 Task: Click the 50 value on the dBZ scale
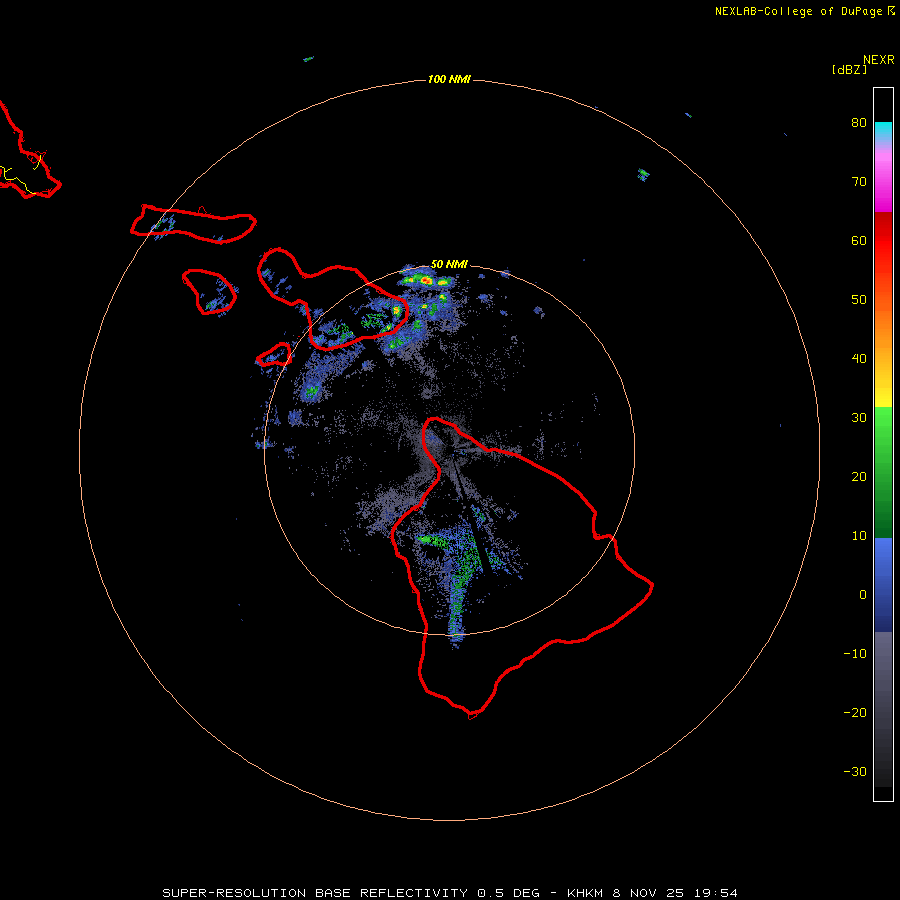coord(859,300)
